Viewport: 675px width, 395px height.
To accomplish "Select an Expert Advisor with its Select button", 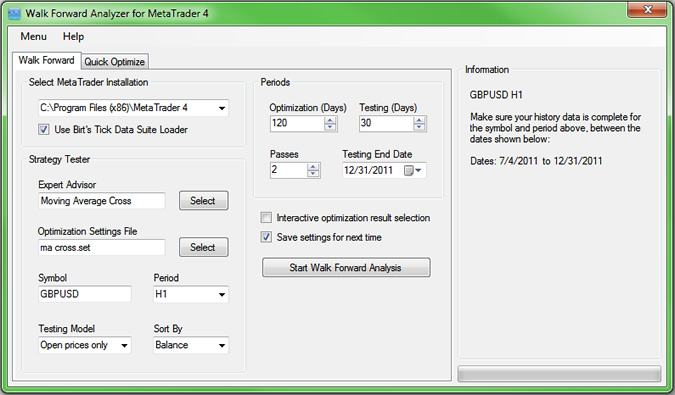I will coord(204,201).
